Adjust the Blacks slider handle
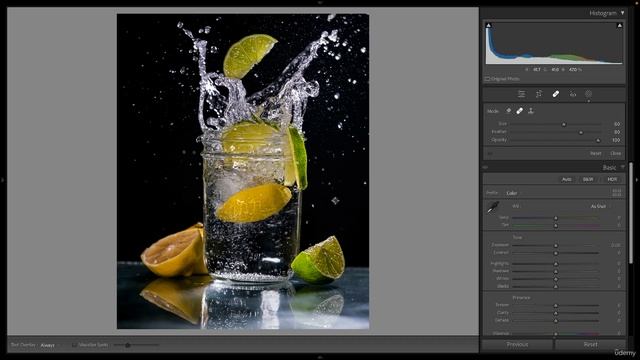The height and width of the screenshot is (360, 640). click(x=556, y=287)
